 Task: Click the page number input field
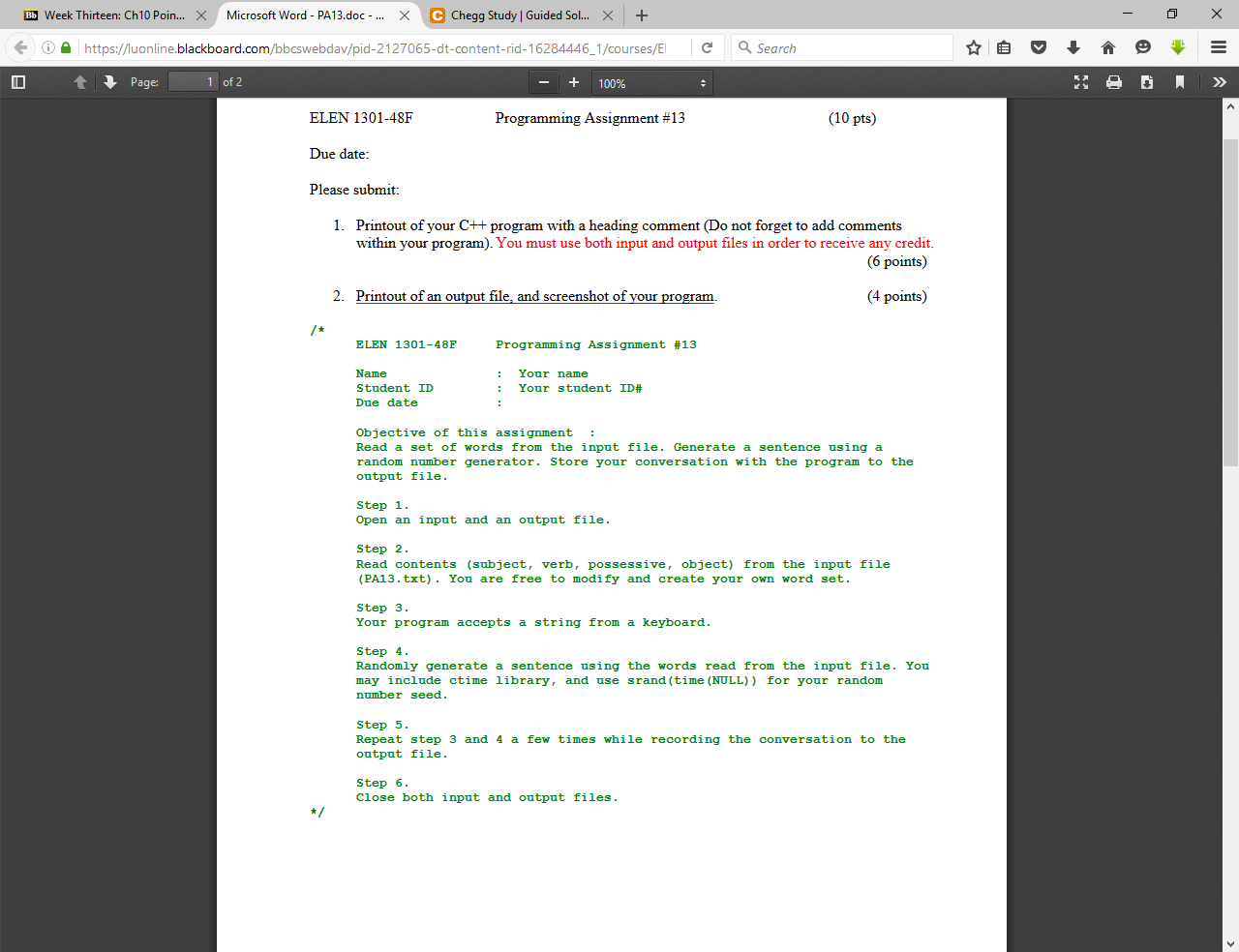click(194, 82)
